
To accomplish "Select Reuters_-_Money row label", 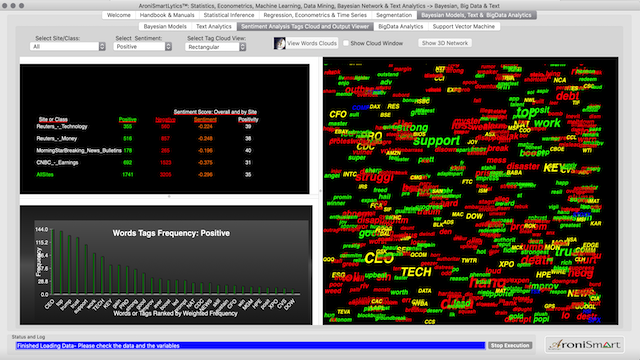I will 56,138.
